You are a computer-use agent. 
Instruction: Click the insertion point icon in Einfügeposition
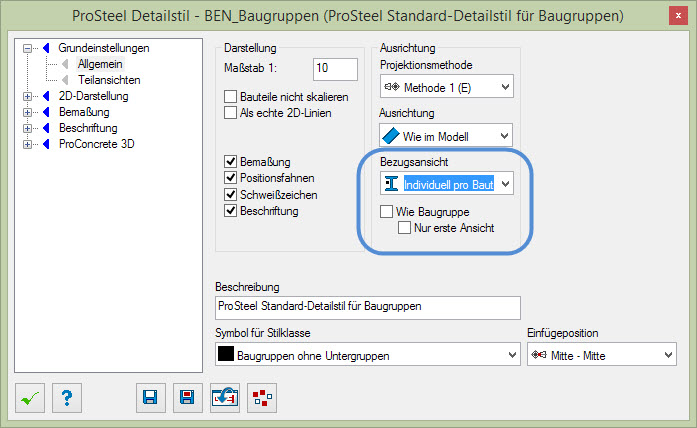pyautogui.click(x=539, y=355)
